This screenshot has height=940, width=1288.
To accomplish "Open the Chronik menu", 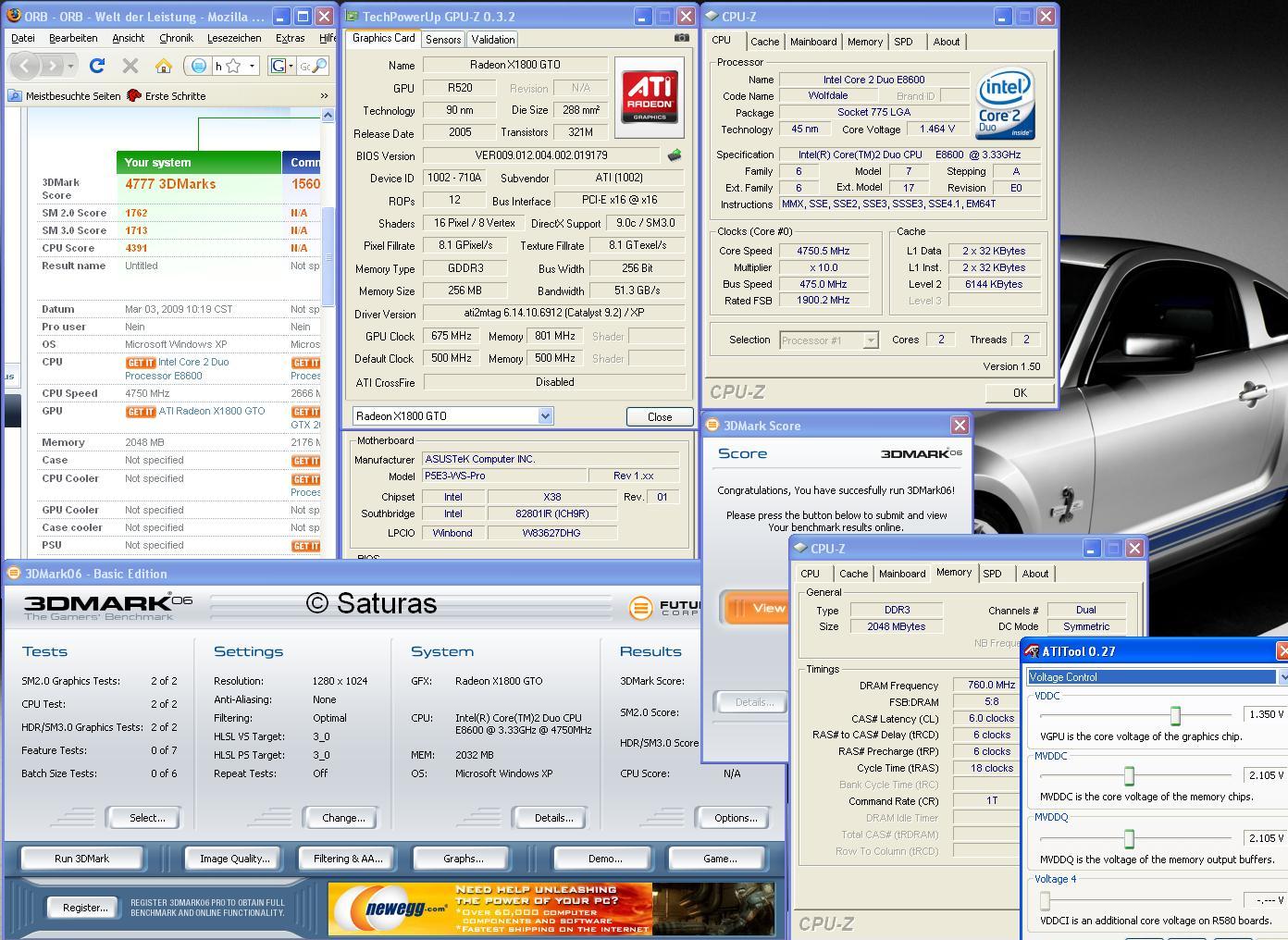I will tap(176, 38).
